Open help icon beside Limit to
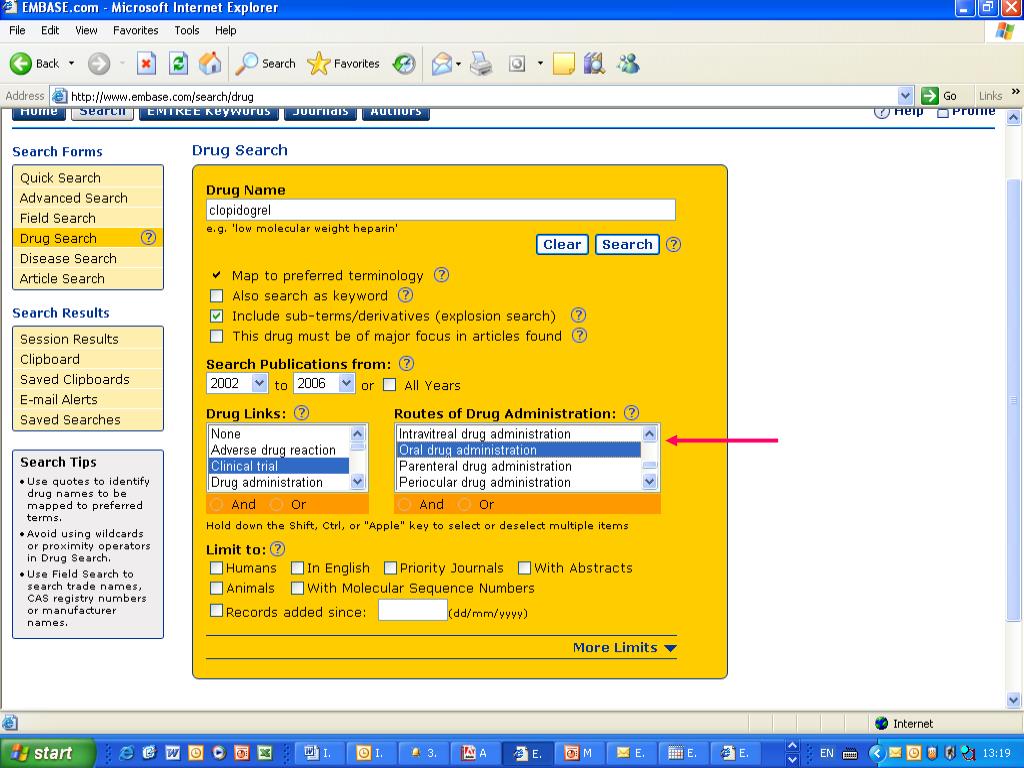Screen dimensions: 1024x768 (x=278, y=549)
